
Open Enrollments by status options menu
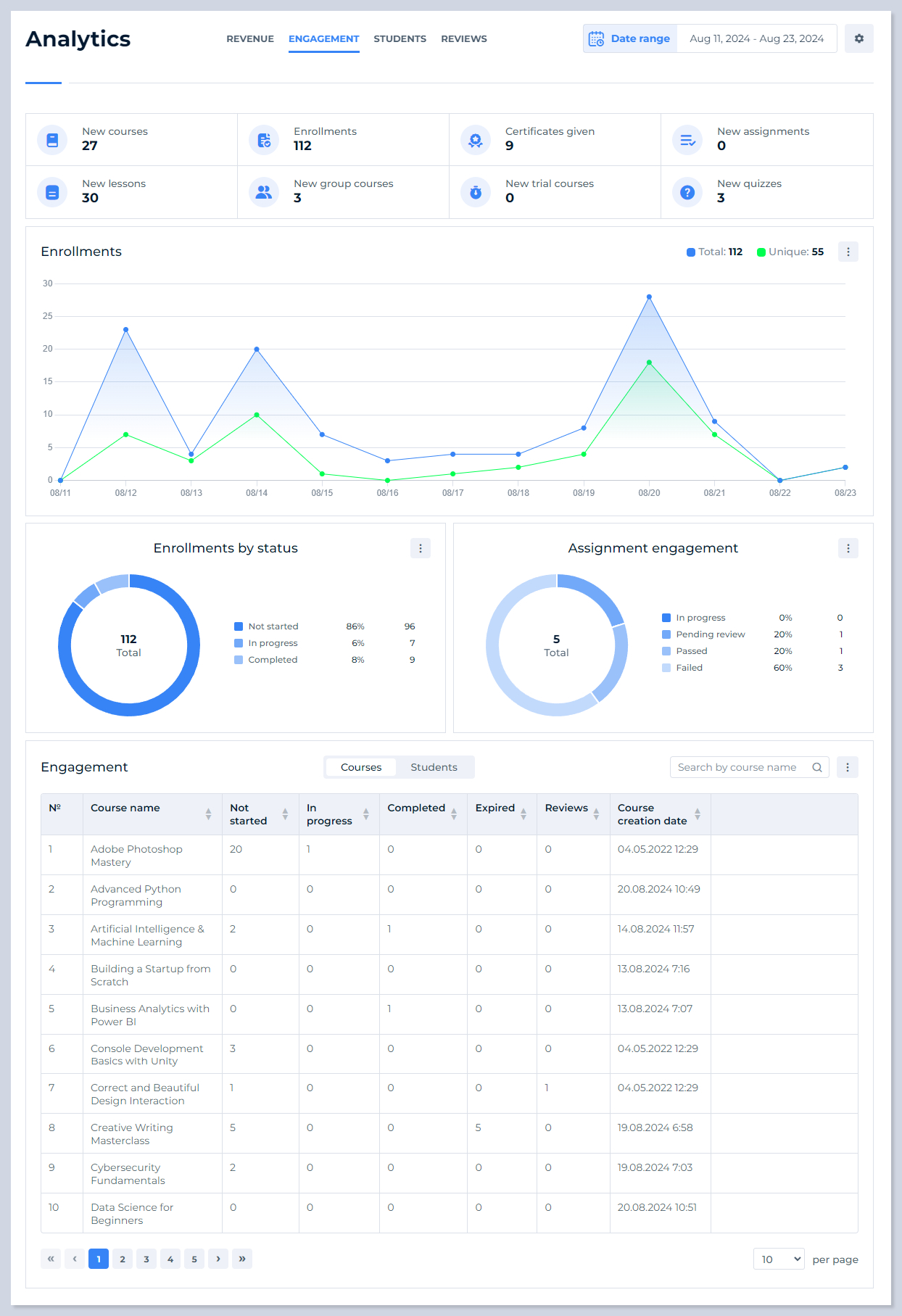point(420,548)
